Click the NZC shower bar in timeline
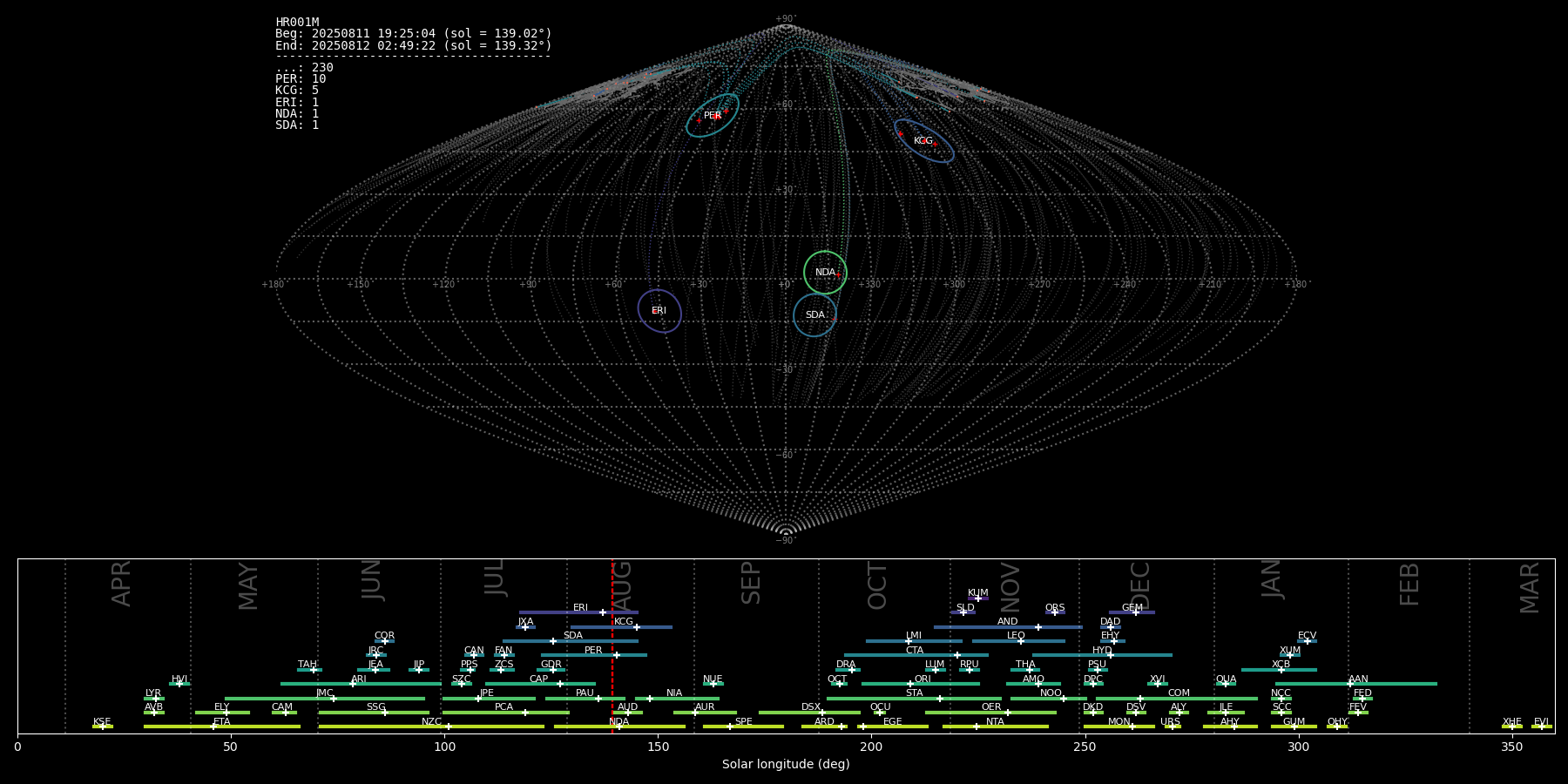Image resolution: width=1568 pixels, height=784 pixels. [x=431, y=727]
